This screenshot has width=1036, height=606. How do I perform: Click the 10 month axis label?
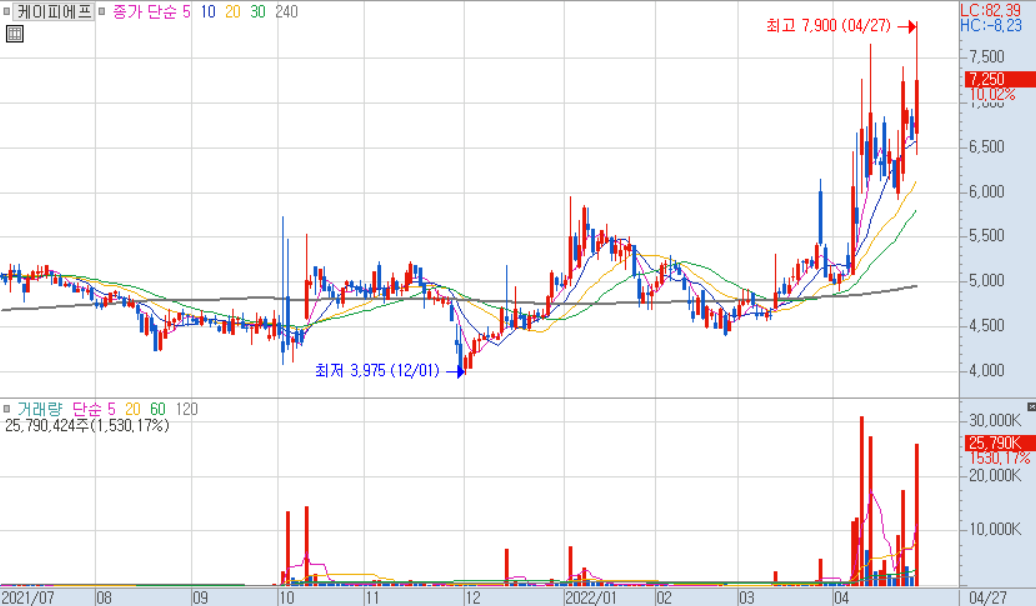pyautogui.click(x=286, y=598)
